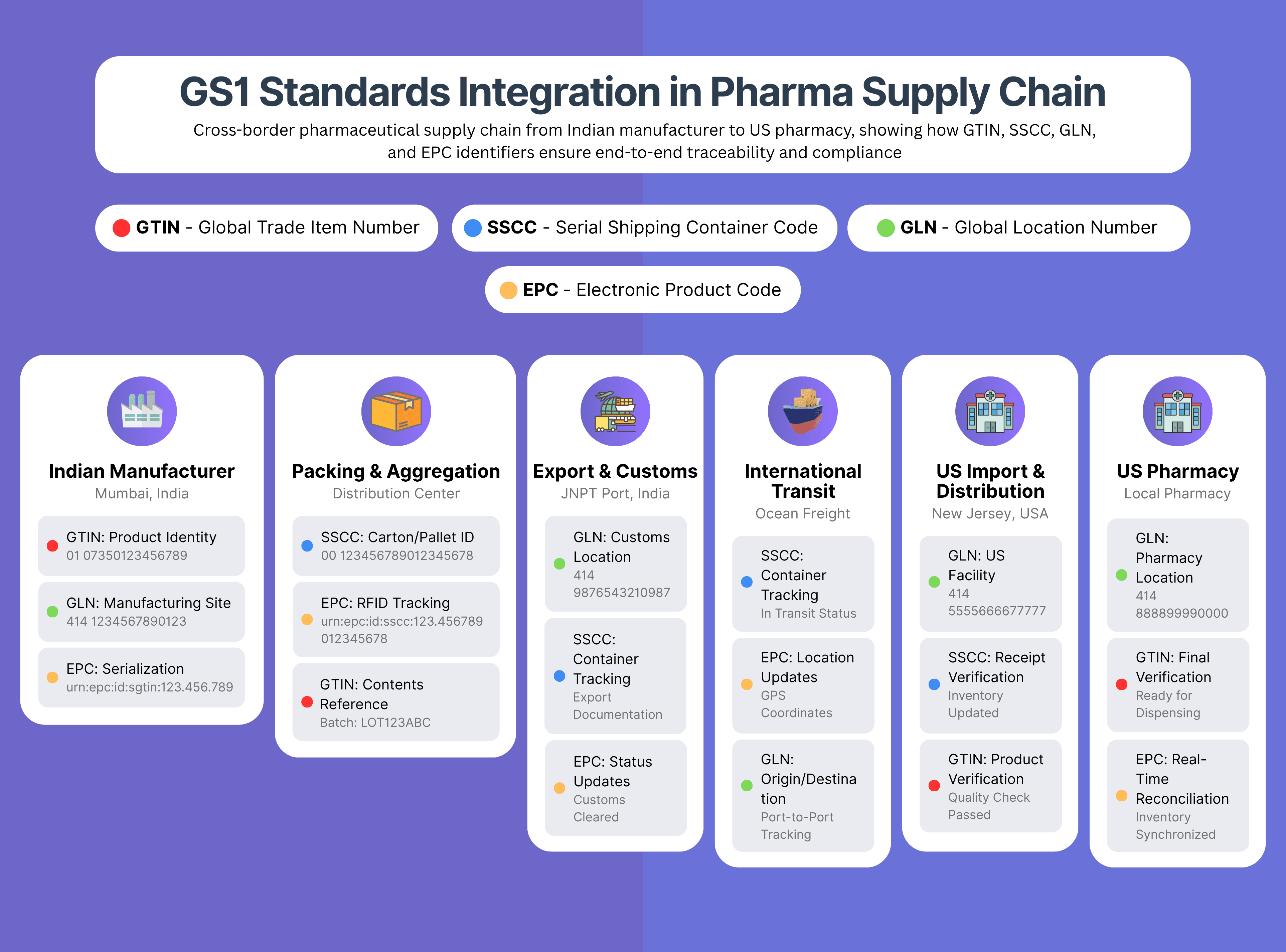Click the building icon above US Import & Distribution
Image resolution: width=1286 pixels, height=952 pixels.
click(x=990, y=411)
